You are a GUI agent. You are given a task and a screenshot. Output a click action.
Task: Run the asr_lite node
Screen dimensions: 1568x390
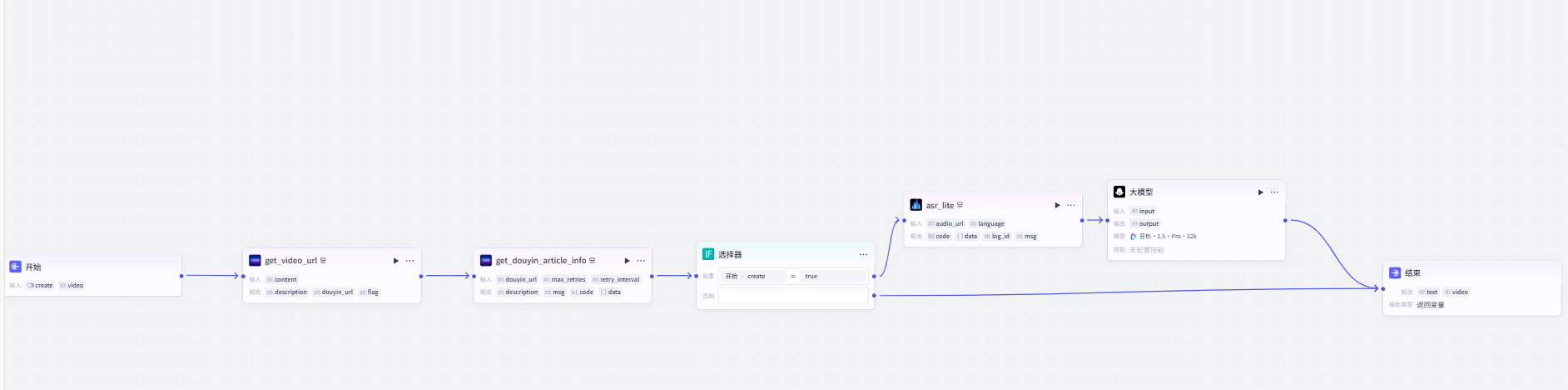tap(1057, 205)
